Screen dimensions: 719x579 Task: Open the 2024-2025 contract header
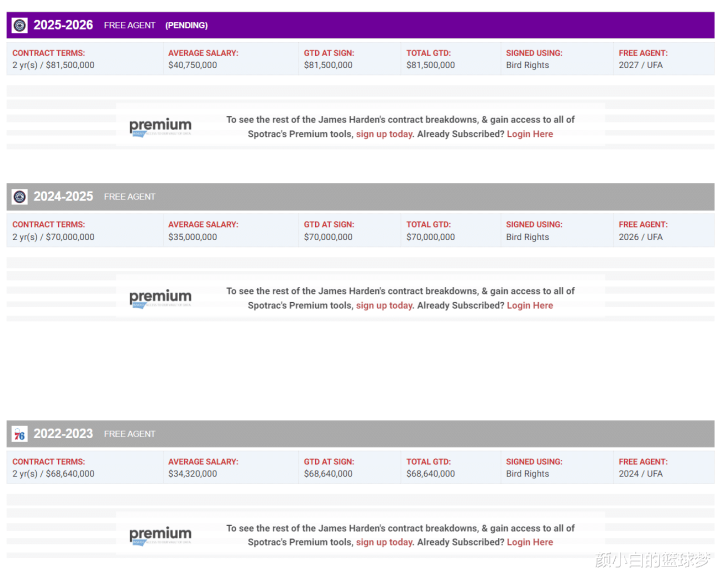point(360,197)
